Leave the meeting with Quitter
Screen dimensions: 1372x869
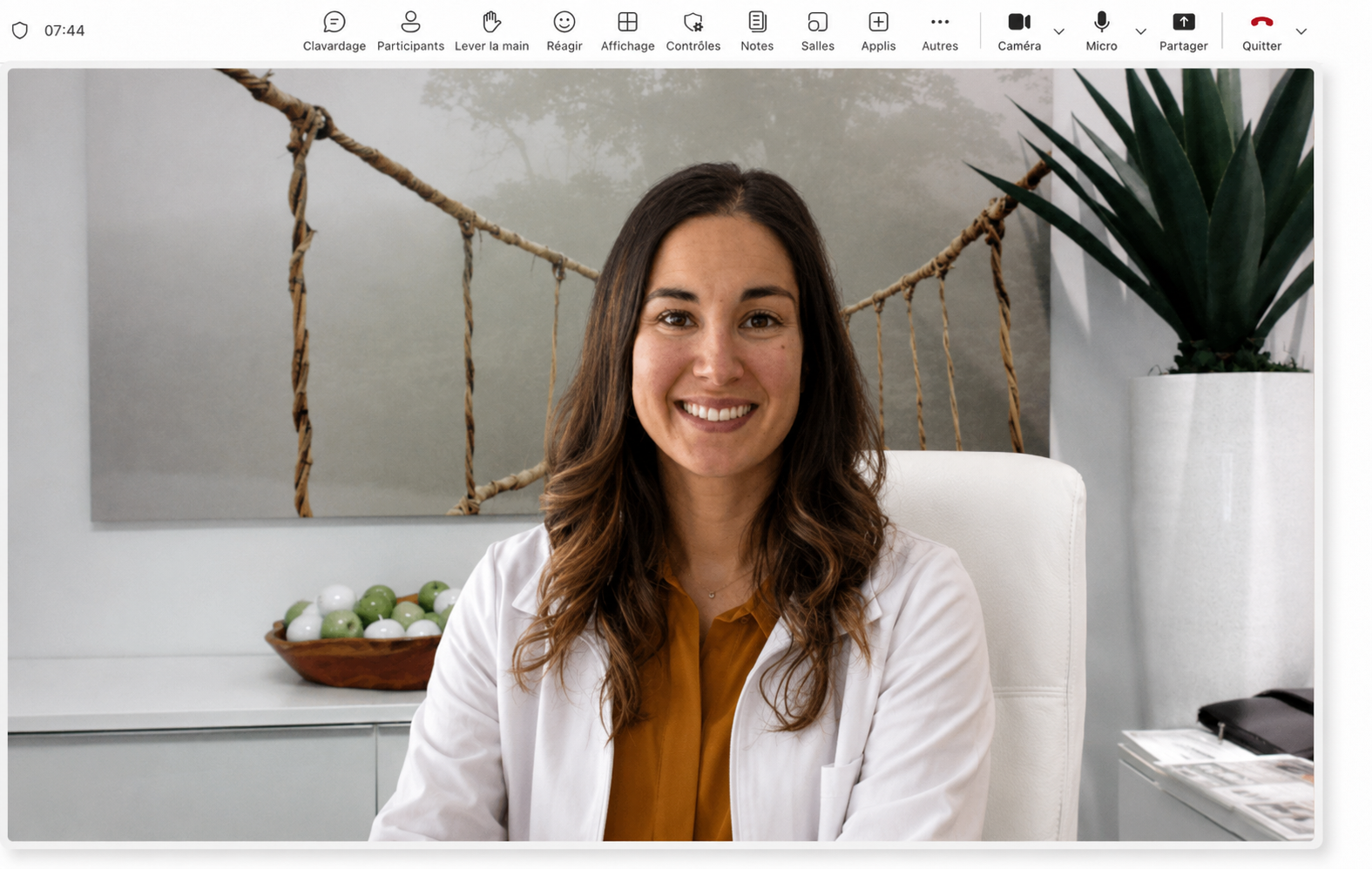coord(1261,31)
